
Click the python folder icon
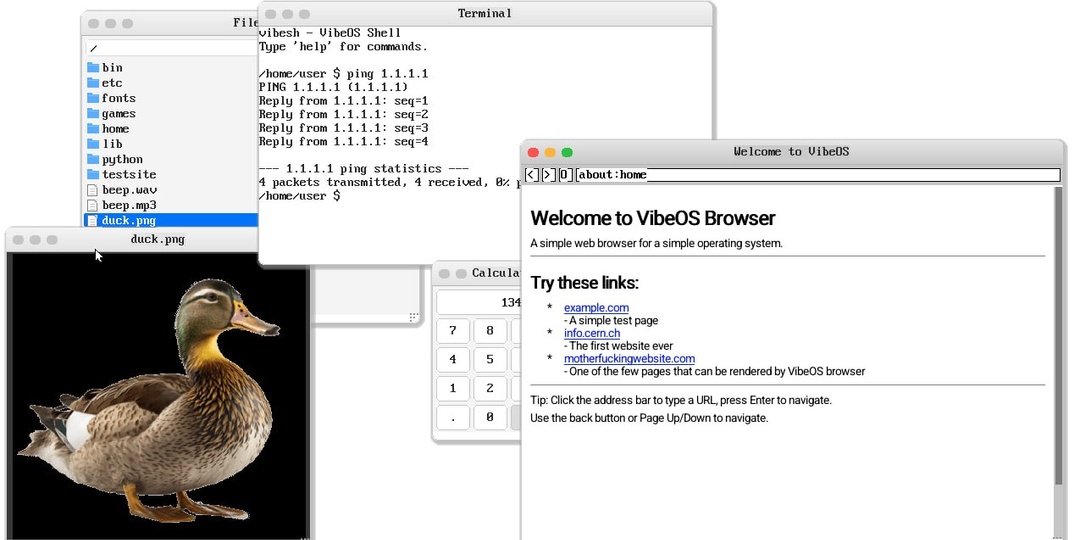coord(93,159)
